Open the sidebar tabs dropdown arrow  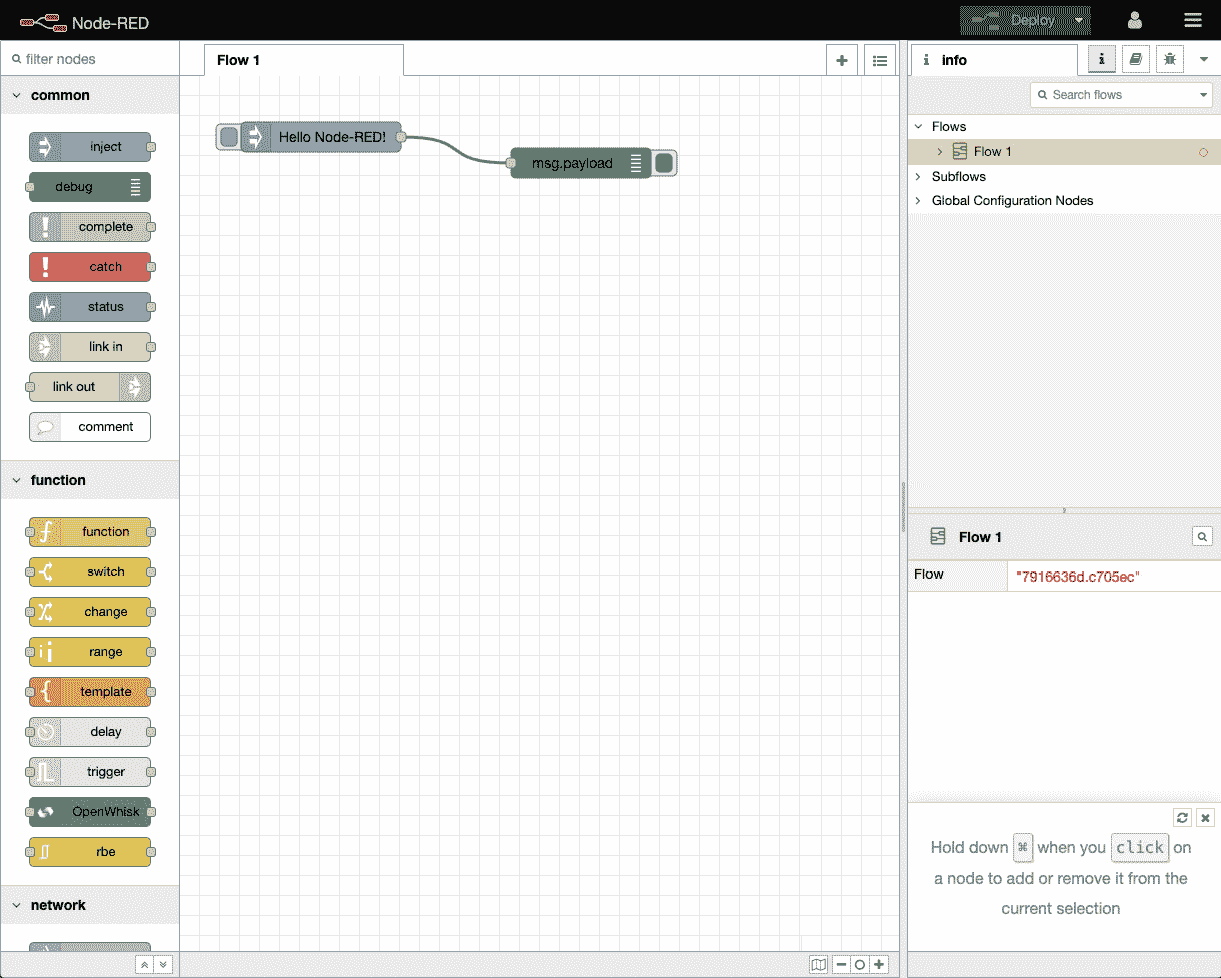point(1203,59)
